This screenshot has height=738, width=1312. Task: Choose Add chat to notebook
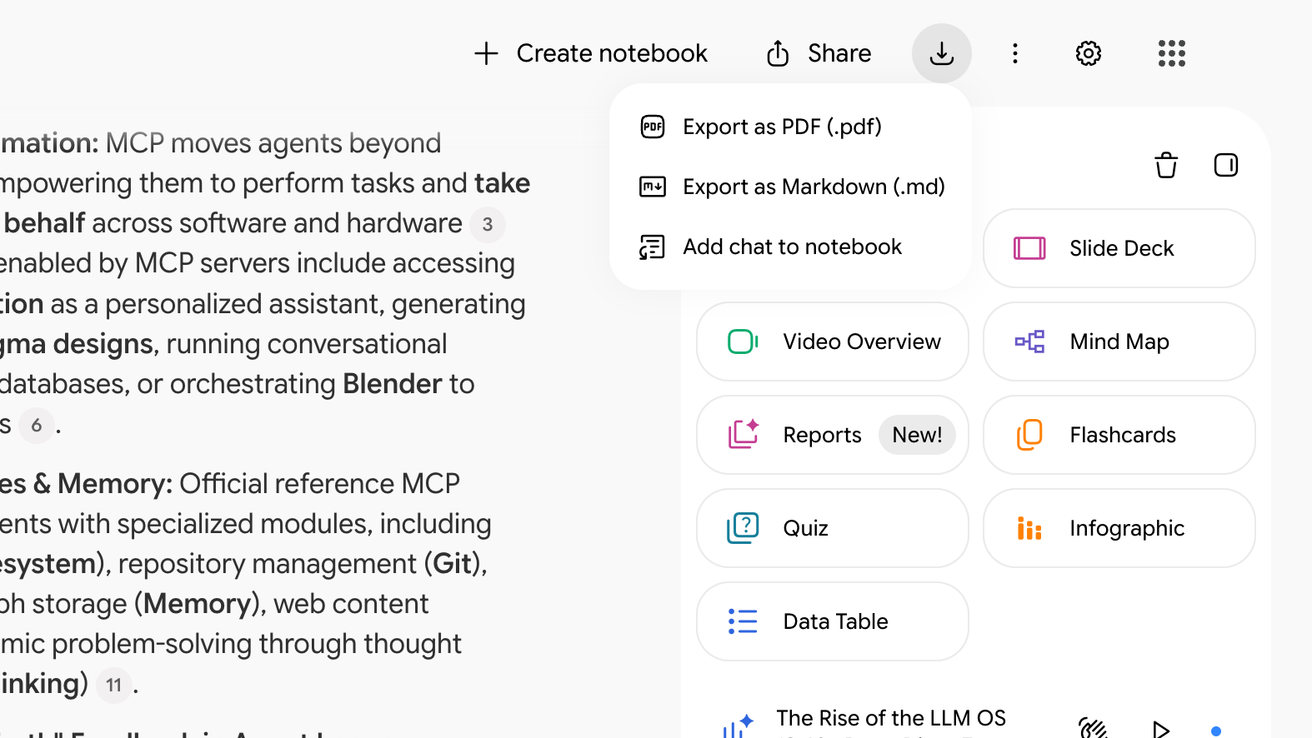coord(790,247)
